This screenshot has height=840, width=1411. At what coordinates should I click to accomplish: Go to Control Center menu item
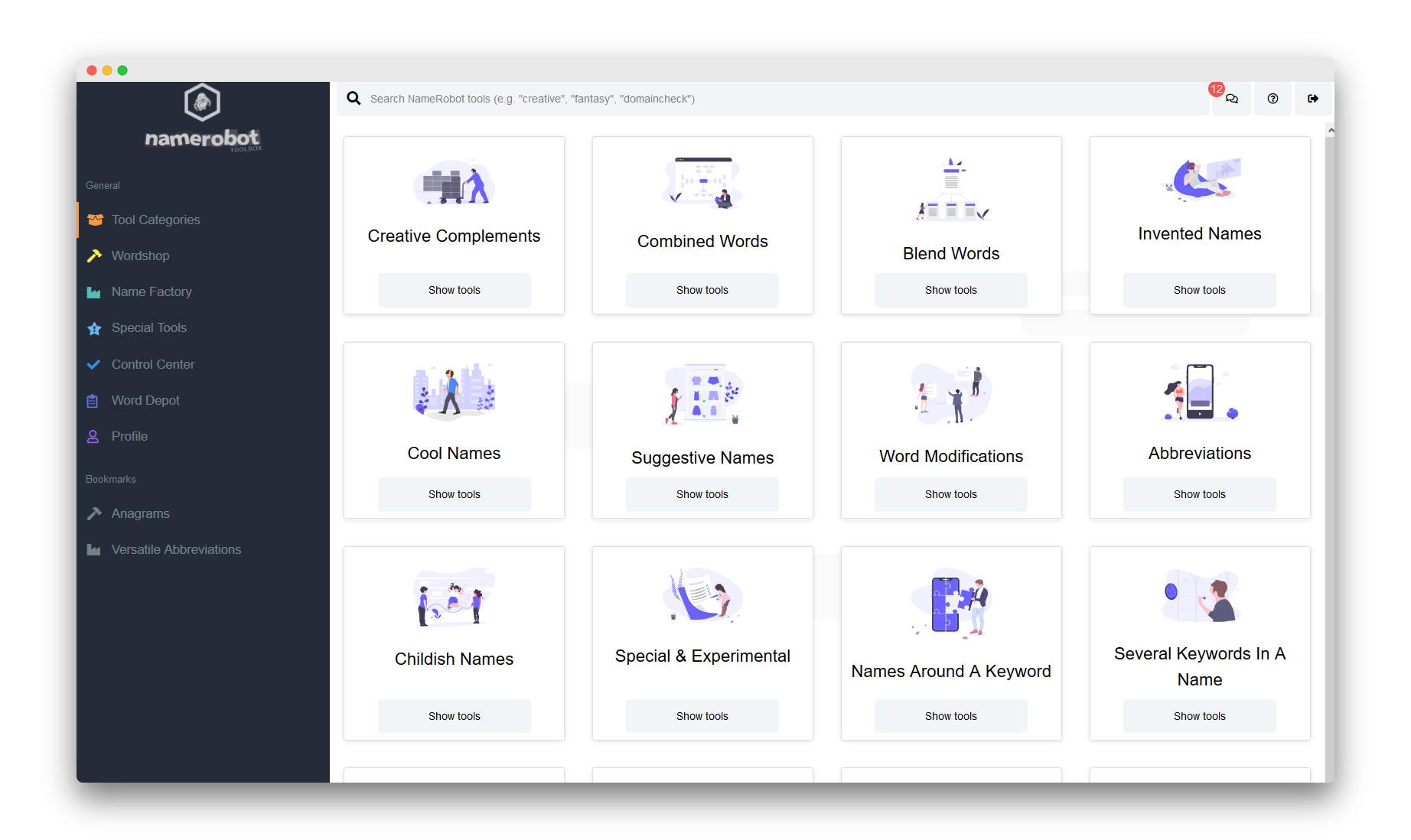[152, 365]
